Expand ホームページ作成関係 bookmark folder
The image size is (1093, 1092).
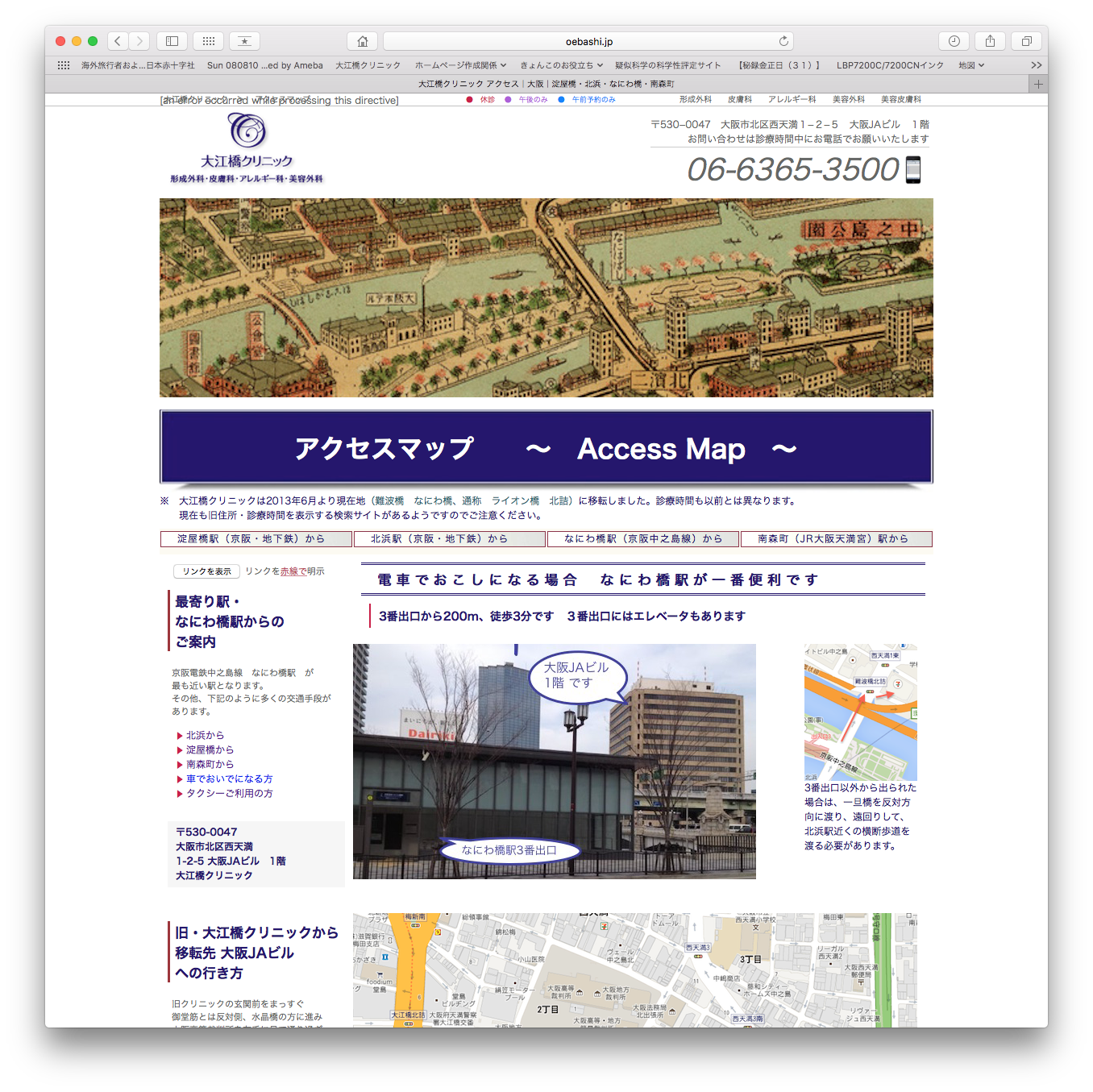460,65
